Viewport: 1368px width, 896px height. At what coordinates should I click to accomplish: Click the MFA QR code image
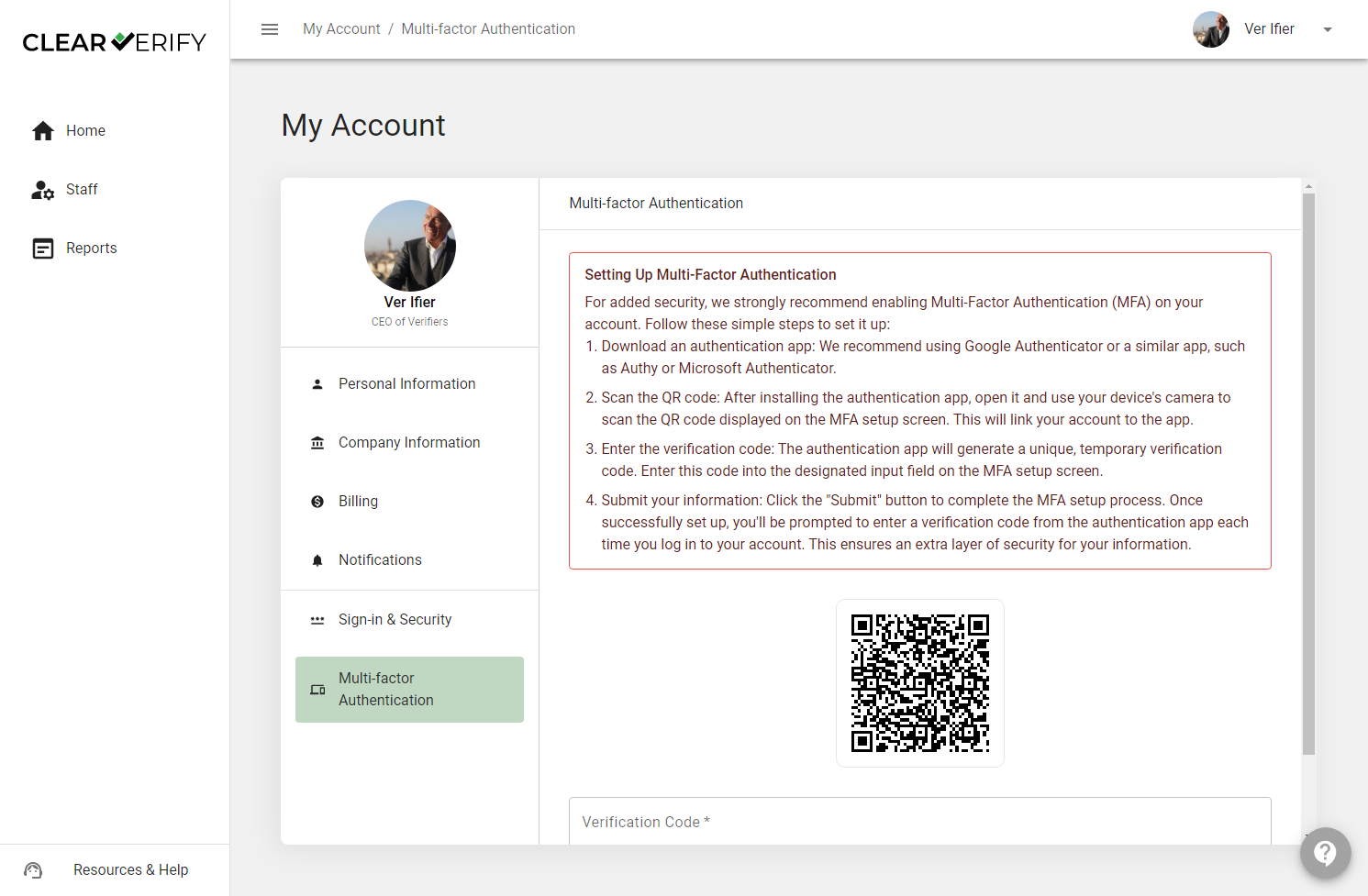[920, 683]
